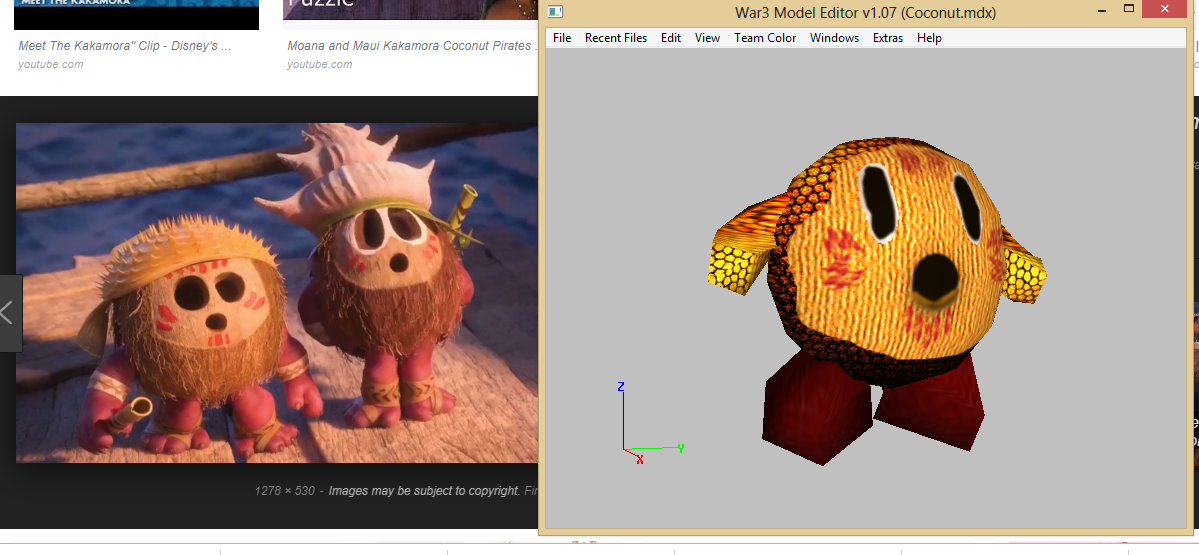Click youtube.com under Coconut Pirates result

(320, 64)
